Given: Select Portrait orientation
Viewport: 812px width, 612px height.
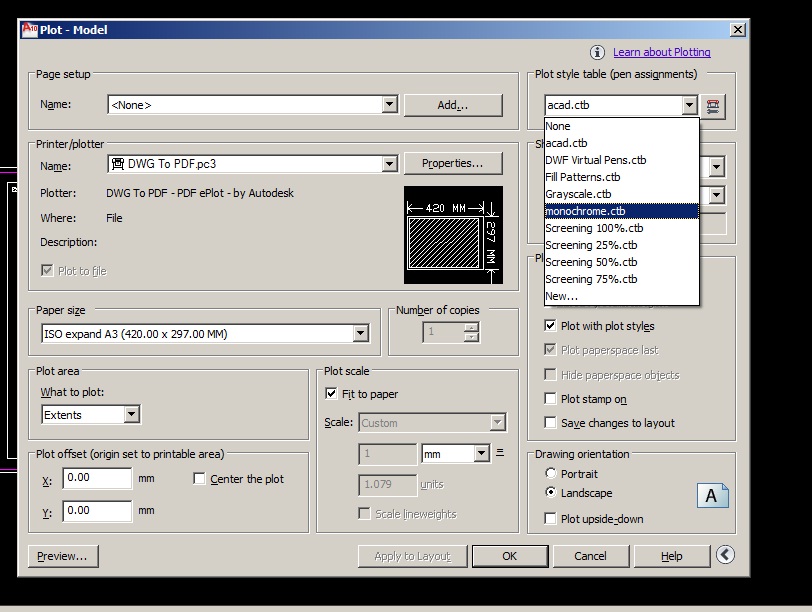Looking at the screenshot, I should 550,473.
